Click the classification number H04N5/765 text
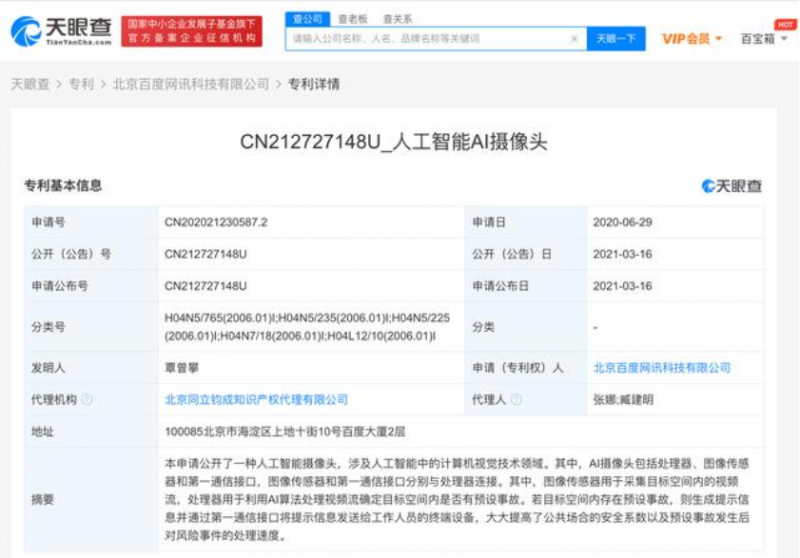The height and width of the screenshot is (558, 800). point(307,327)
